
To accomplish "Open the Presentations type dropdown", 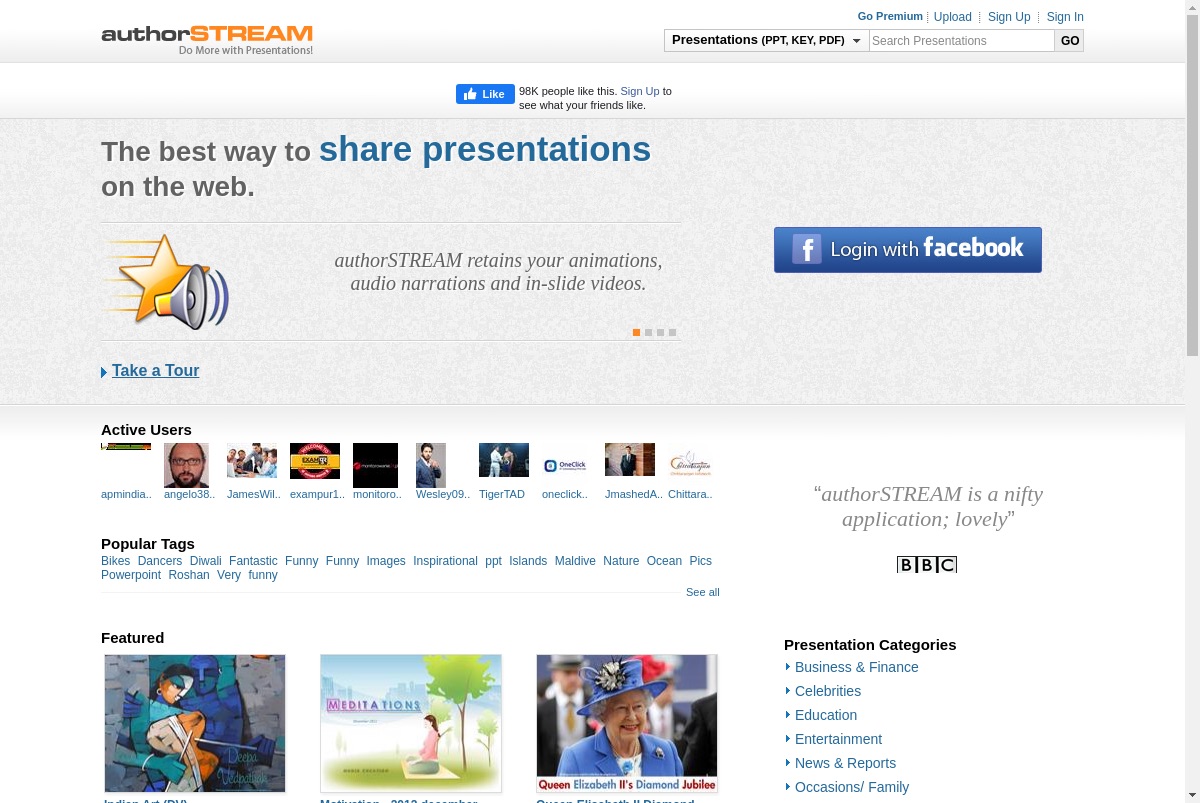I will click(x=766, y=40).
